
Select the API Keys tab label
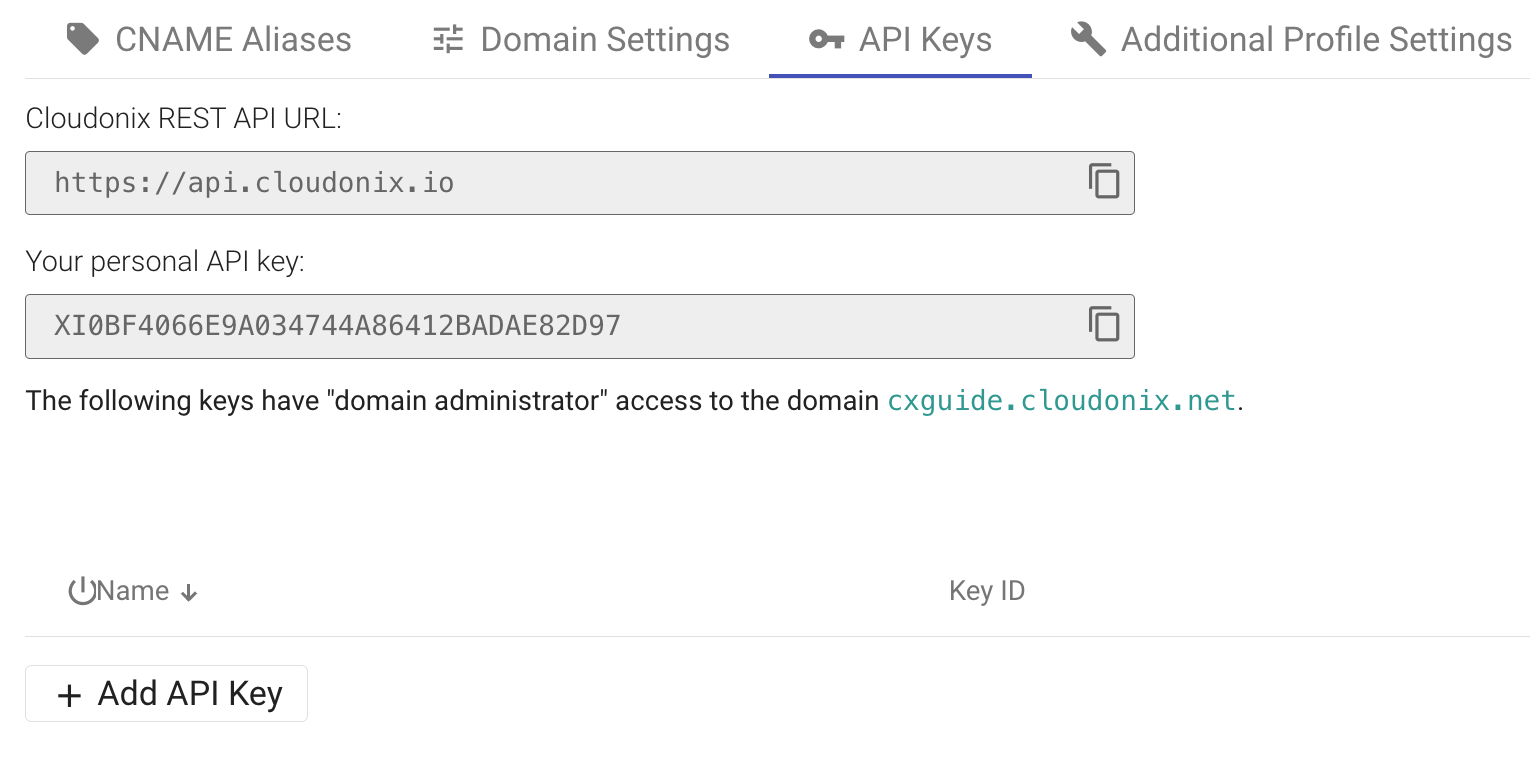pyautogui.click(x=925, y=40)
